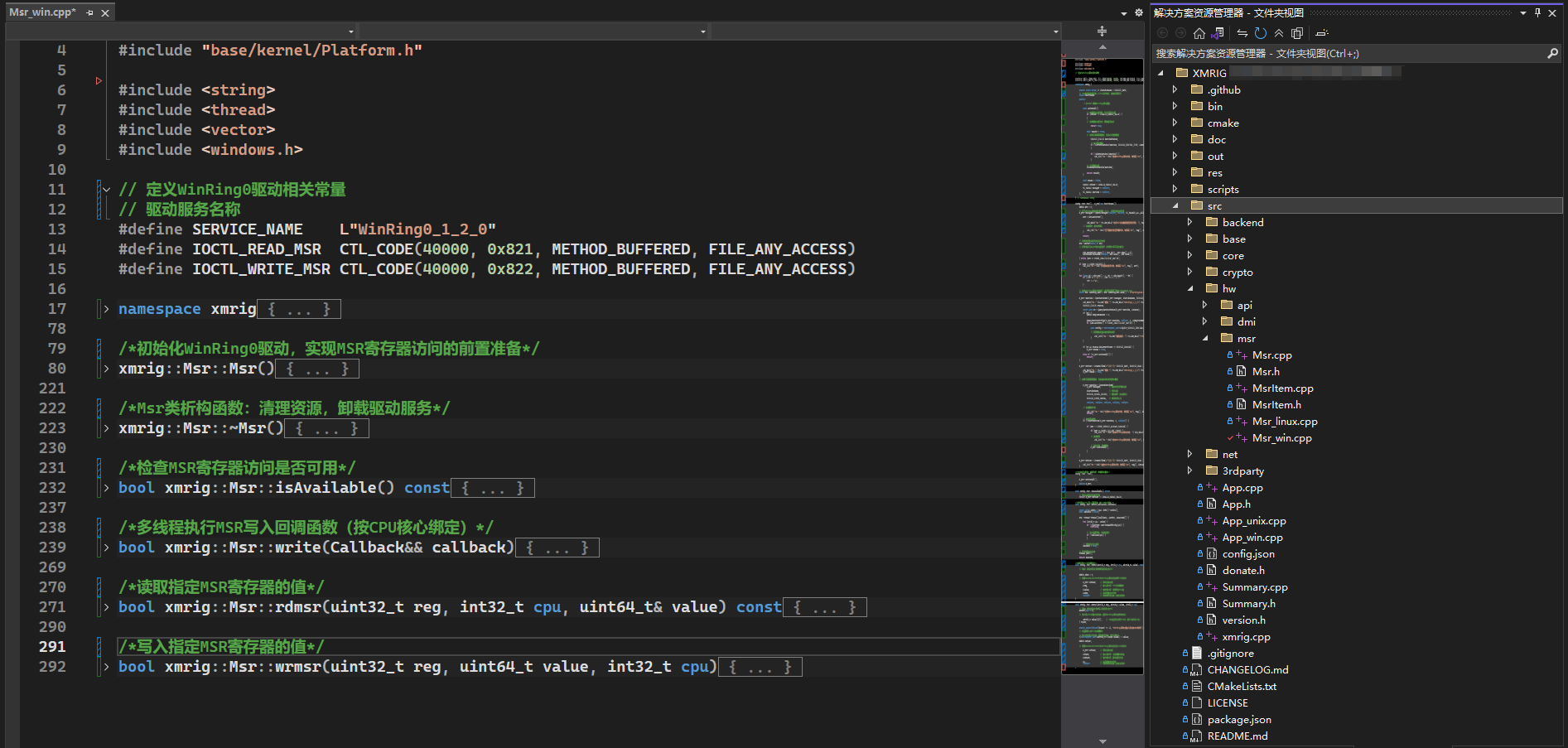The image size is (1568, 748).
Task: Click the Show All Files icon
Action: [1297, 33]
